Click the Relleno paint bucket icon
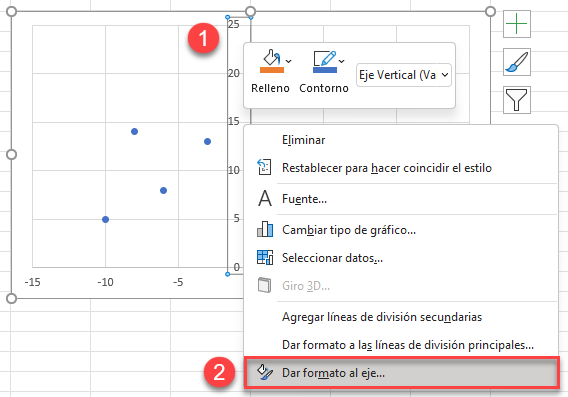Viewport: 568px width, 397px height. pyautogui.click(x=272, y=57)
